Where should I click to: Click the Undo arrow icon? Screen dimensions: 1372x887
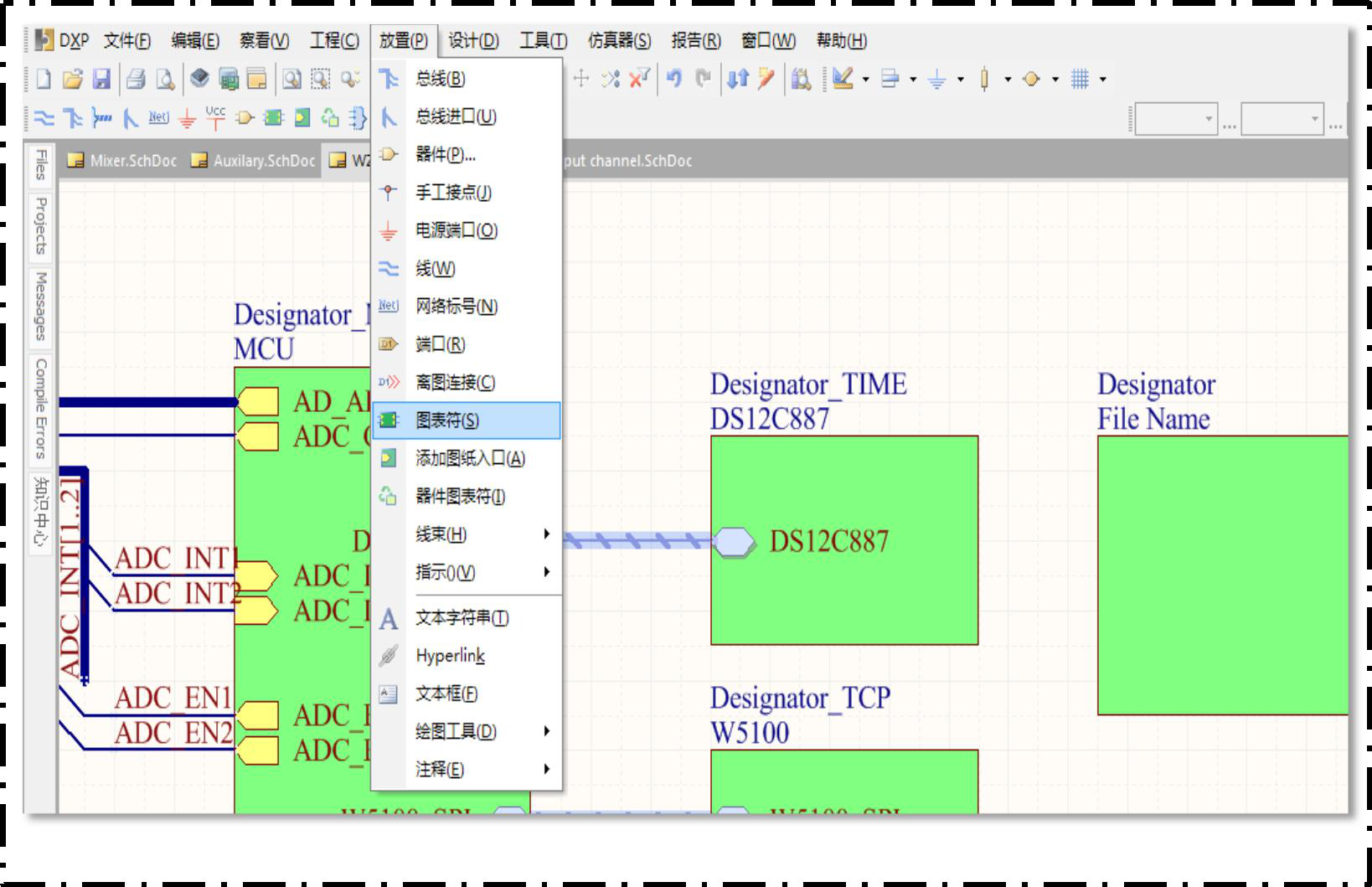click(674, 79)
